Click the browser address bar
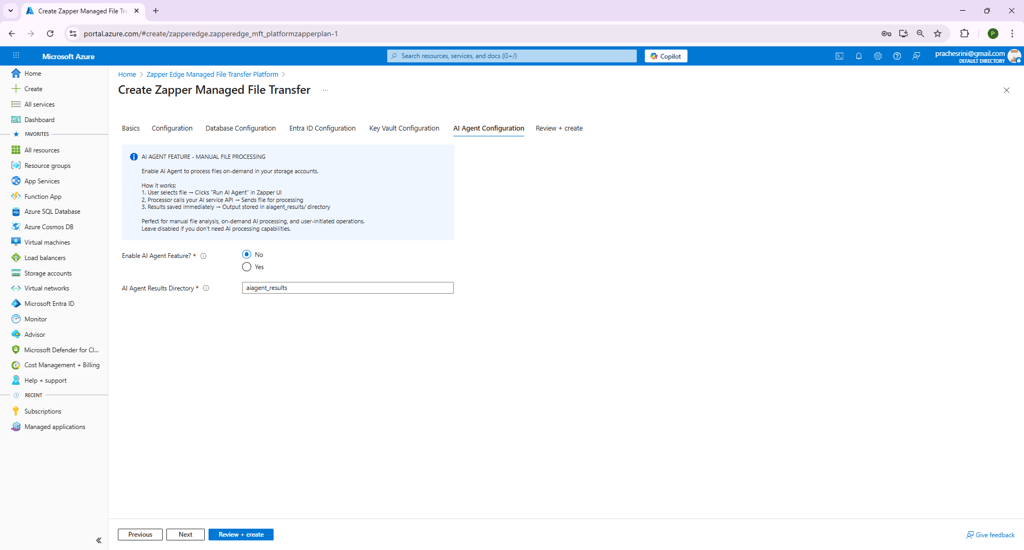Viewport: 1024px width, 550px height. [470, 33]
